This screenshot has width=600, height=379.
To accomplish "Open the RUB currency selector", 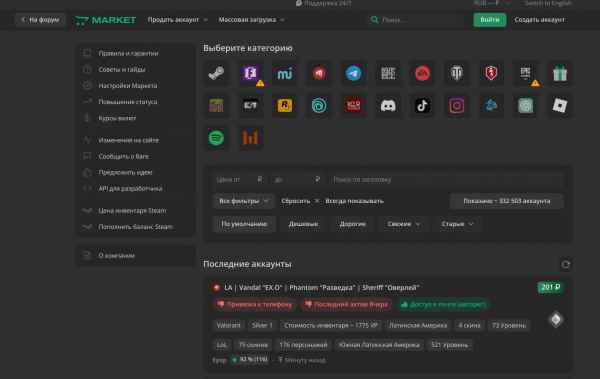I will click(x=492, y=3).
